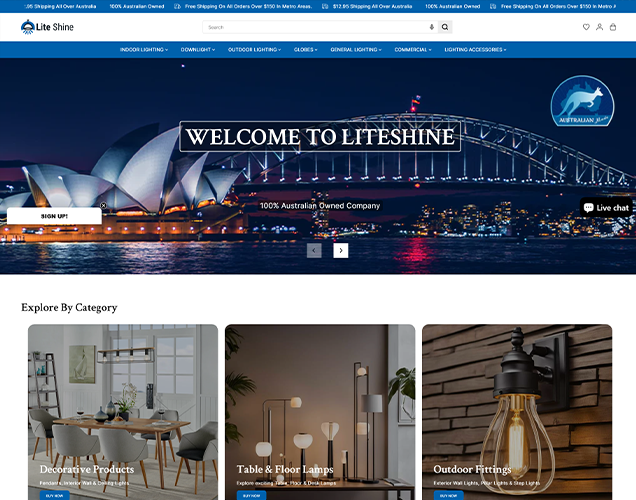Open the Live chat widget

pos(606,208)
